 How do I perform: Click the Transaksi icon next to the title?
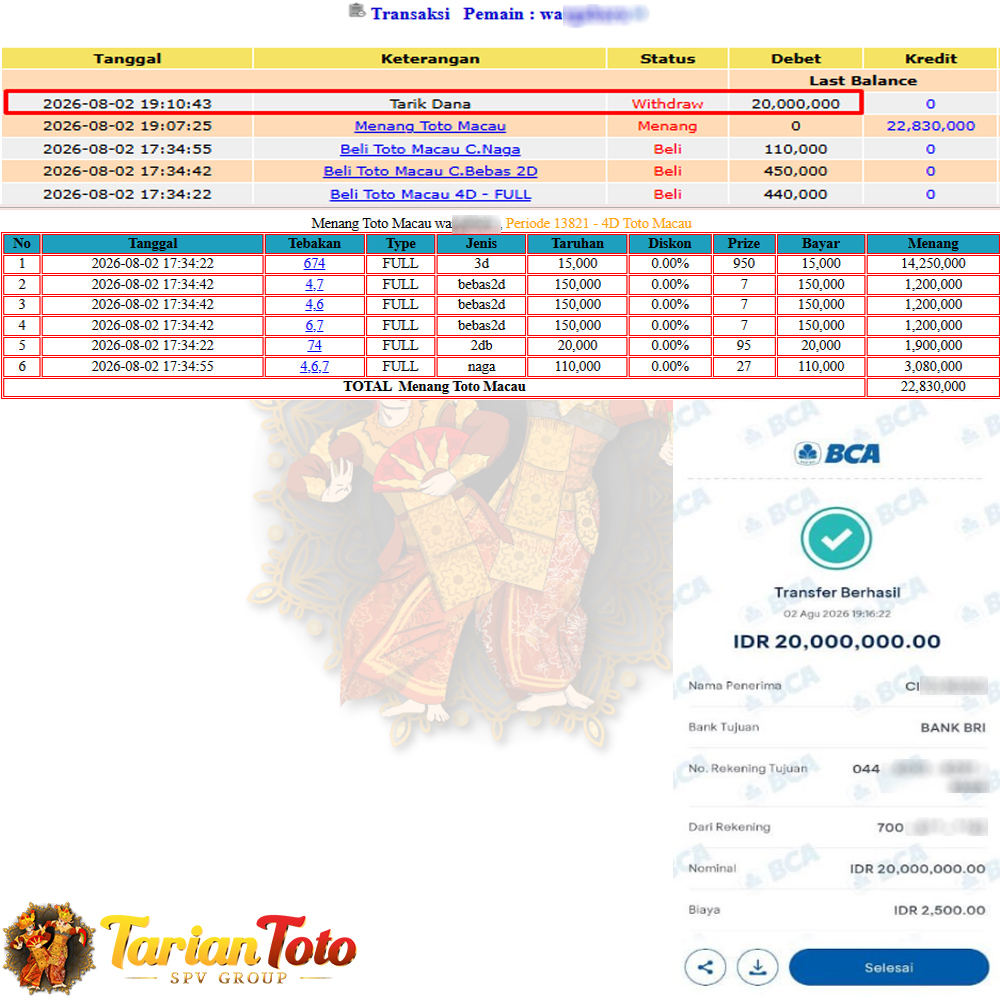click(x=357, y=11)
